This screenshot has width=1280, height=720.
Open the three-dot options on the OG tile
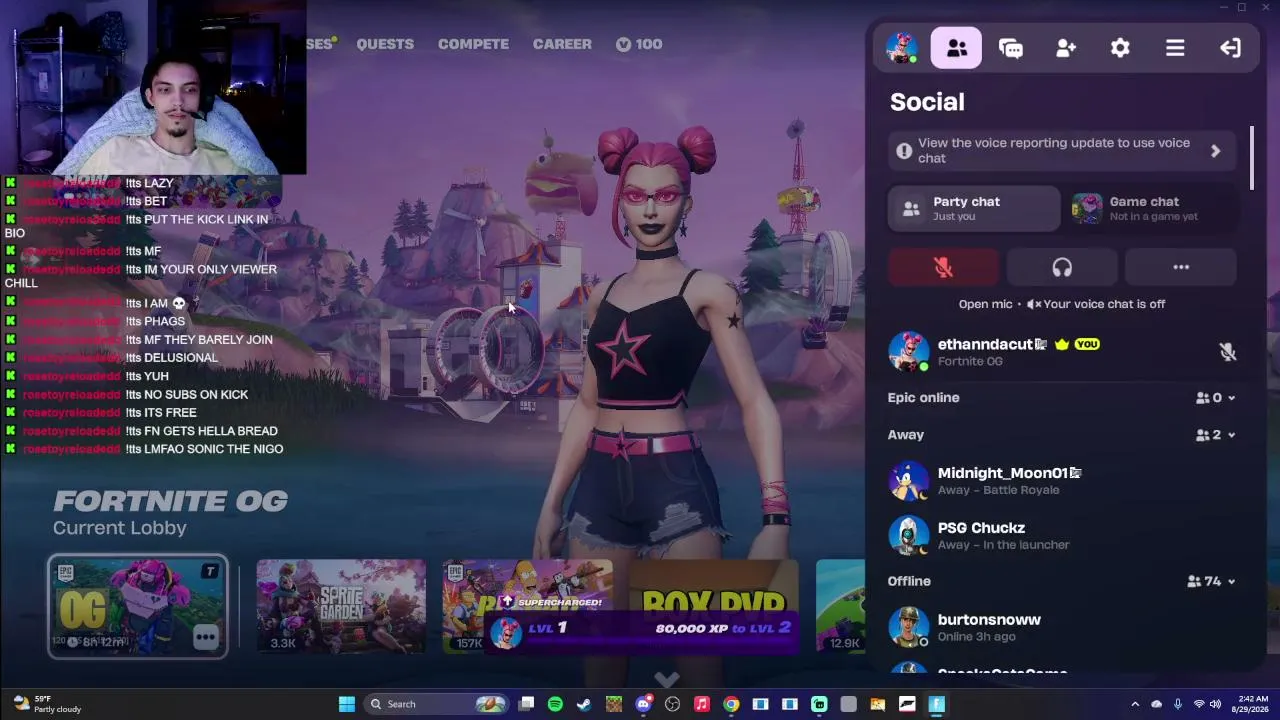[206, 637]
